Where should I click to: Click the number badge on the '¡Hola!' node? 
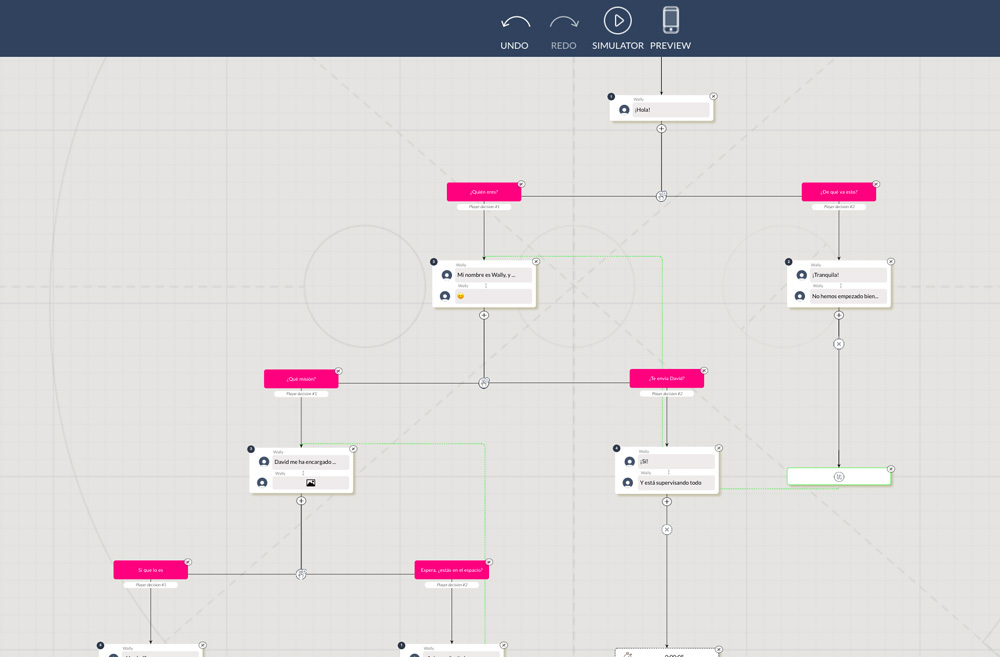click(x=611, y=97)
